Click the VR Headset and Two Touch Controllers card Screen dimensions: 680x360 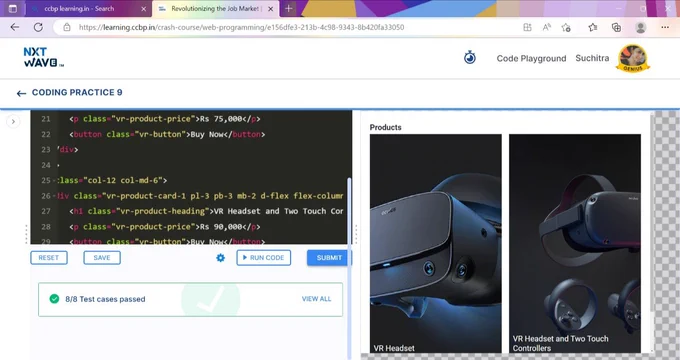click(575, 243)
